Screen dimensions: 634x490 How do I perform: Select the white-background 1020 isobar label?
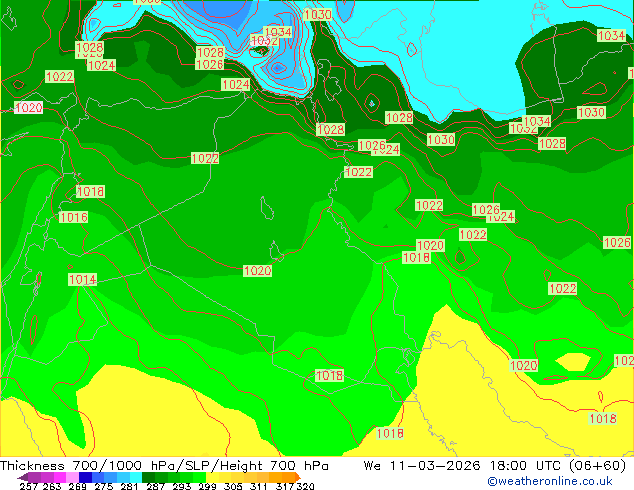28,108
